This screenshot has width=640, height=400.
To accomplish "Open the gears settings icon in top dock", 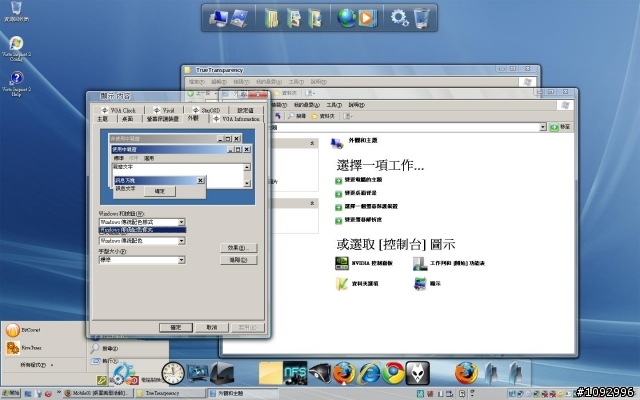I will [x=399, y=18].
